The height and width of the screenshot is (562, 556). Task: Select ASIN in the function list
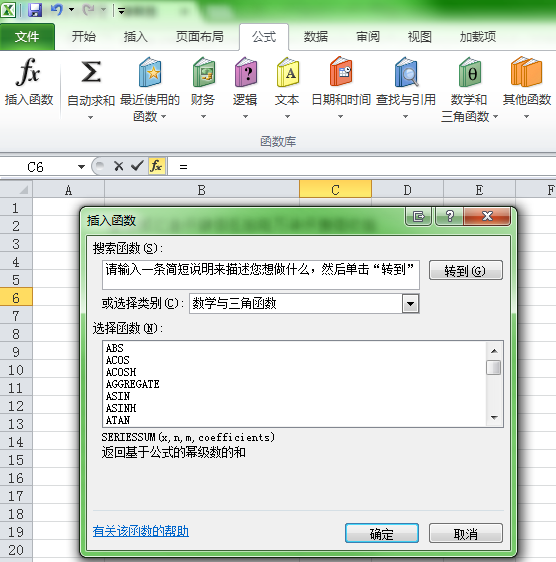118,396
